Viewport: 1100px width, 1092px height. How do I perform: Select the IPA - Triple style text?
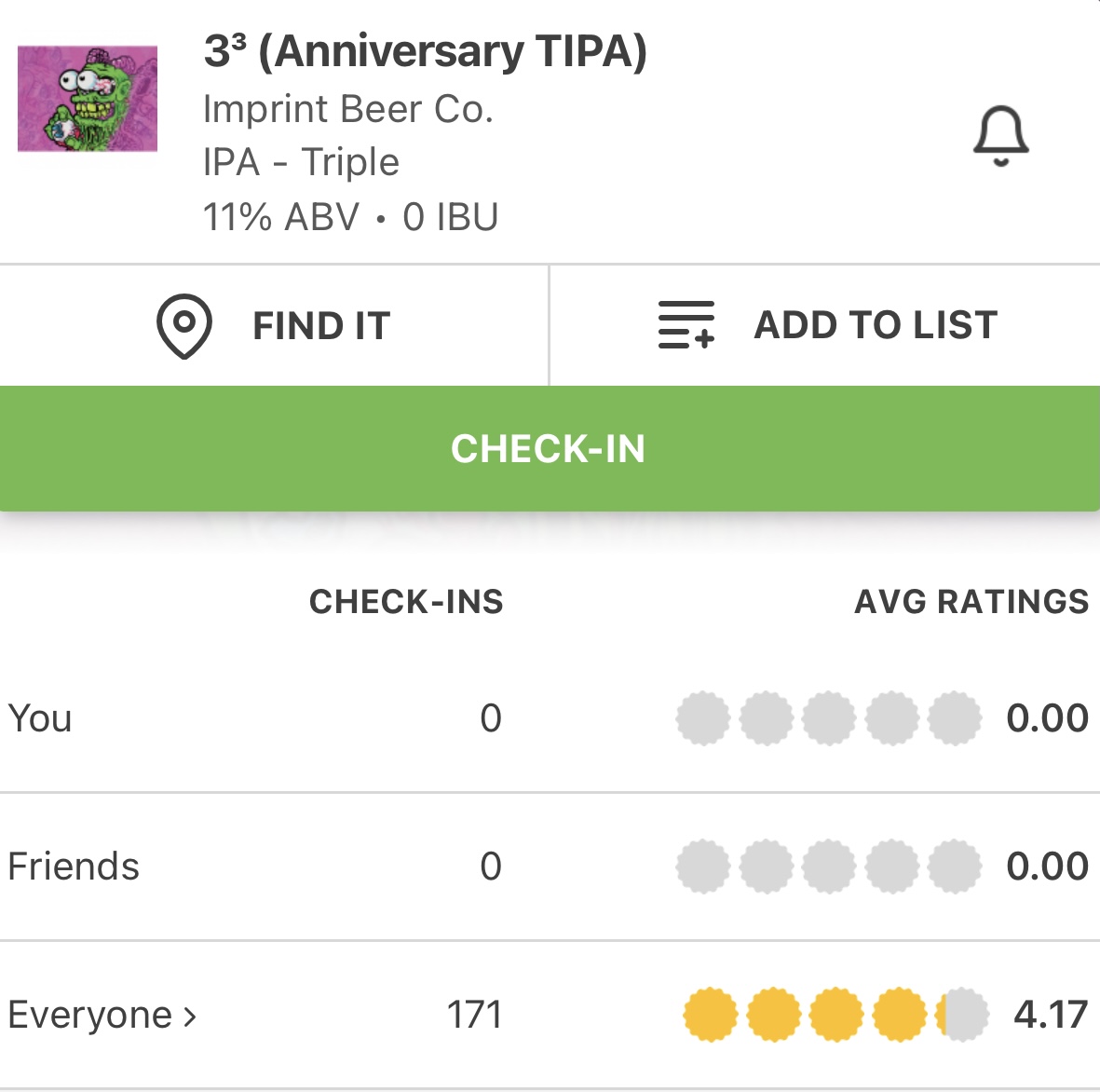[x=301, y=162]
